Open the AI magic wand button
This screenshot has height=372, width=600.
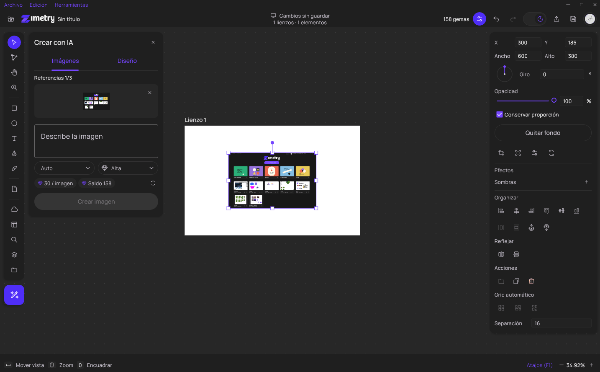point(14,295)
